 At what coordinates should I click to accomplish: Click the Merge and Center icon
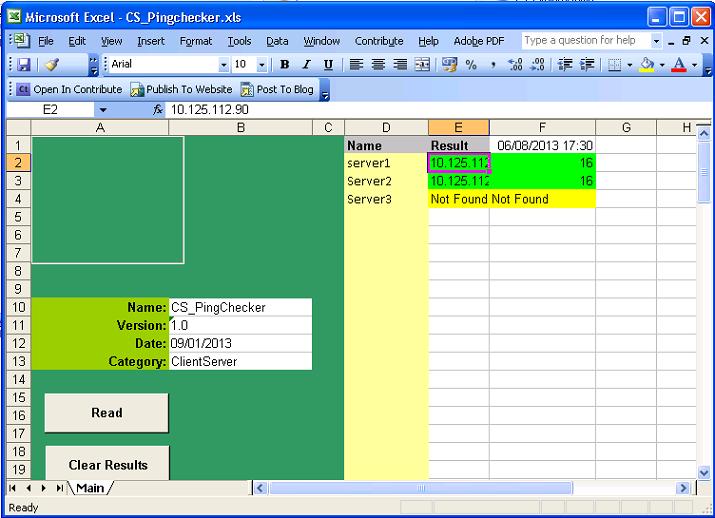[x=422, y=64]
